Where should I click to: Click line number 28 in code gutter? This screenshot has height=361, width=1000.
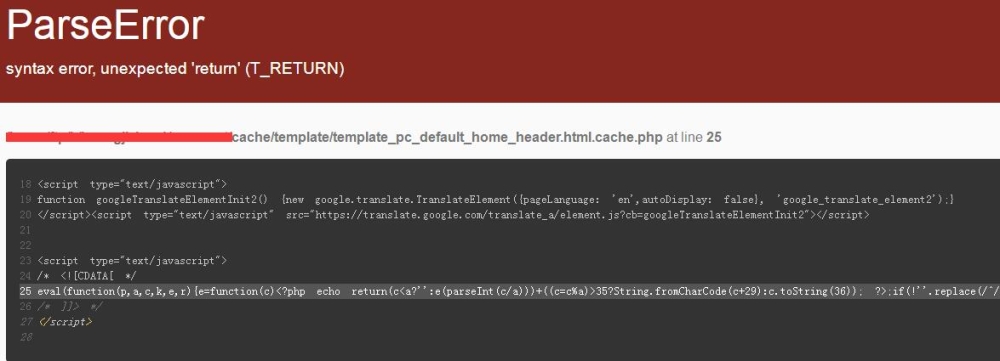click(x=26, y=337)
